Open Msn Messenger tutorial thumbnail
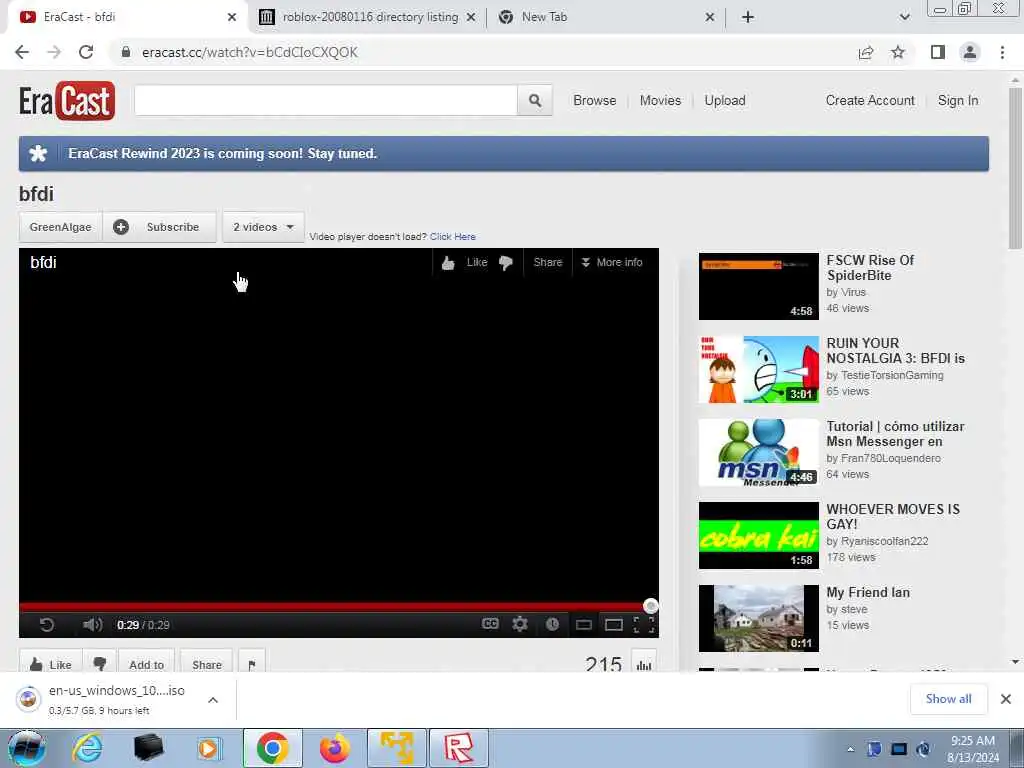The image size is (1024, 768). (758, 452)
